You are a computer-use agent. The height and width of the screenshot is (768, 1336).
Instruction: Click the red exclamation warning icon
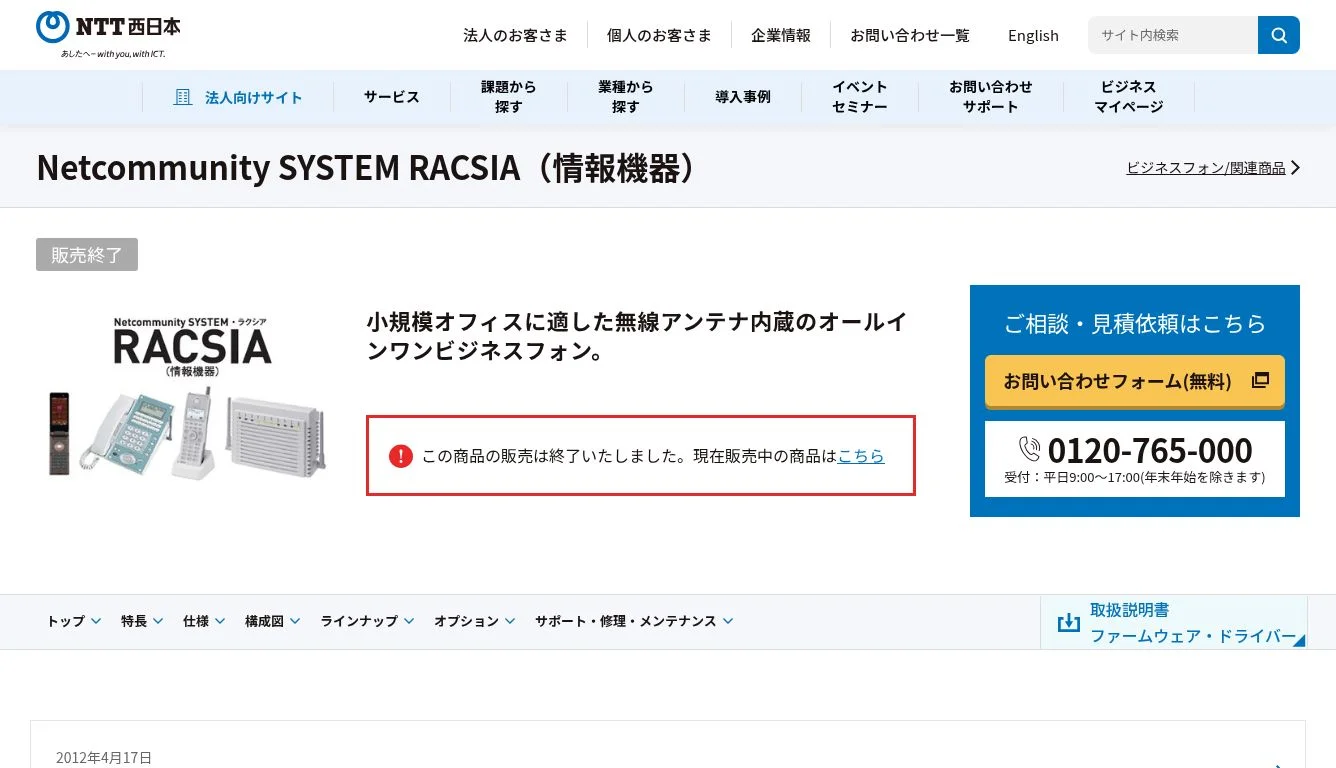401,456
